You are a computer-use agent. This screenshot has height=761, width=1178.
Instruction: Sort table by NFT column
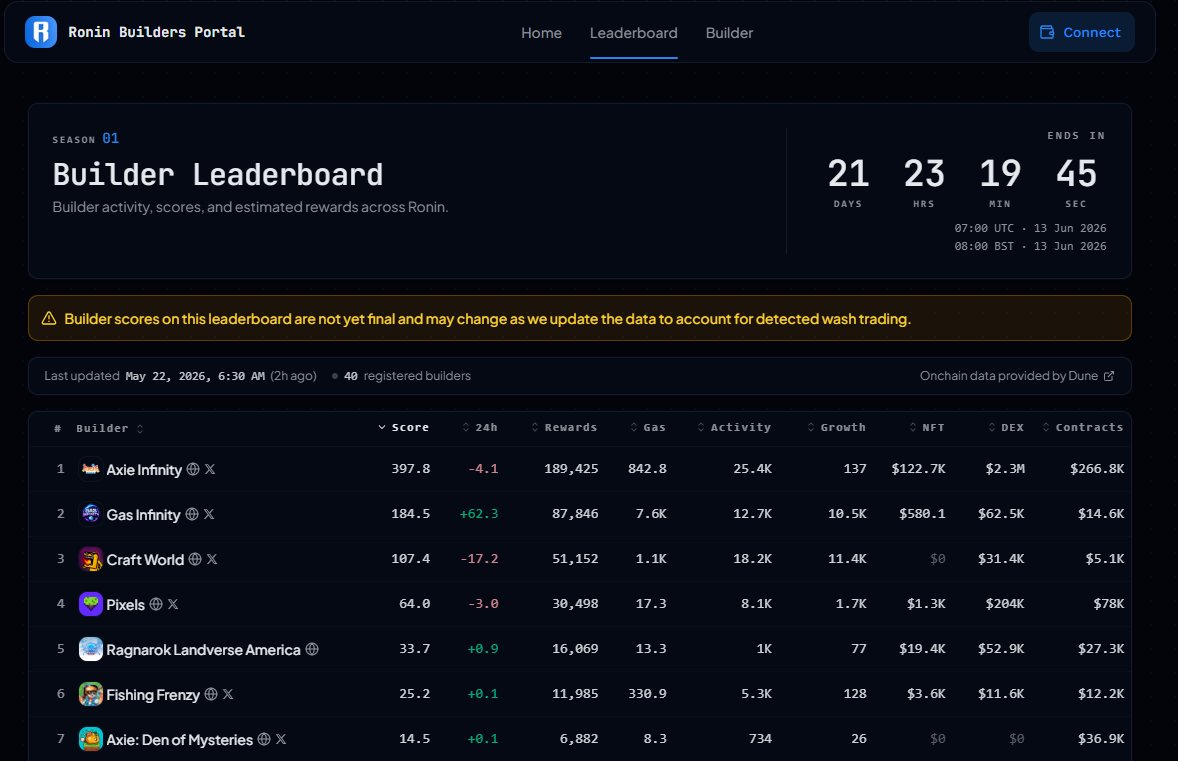[927, 427]
